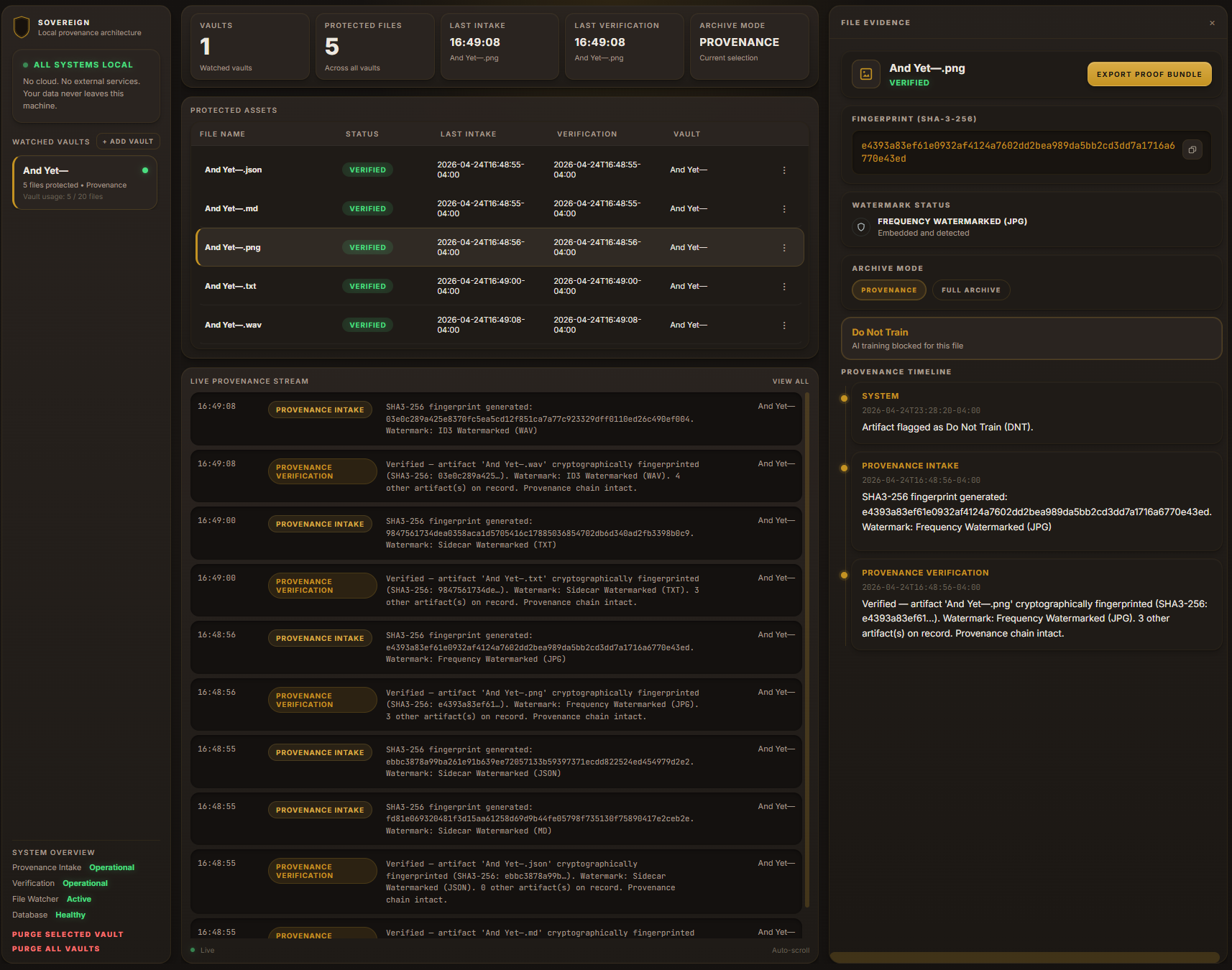Sort by Verification column header
Viewport: 1232px width, 970px height.
[587, 134]
